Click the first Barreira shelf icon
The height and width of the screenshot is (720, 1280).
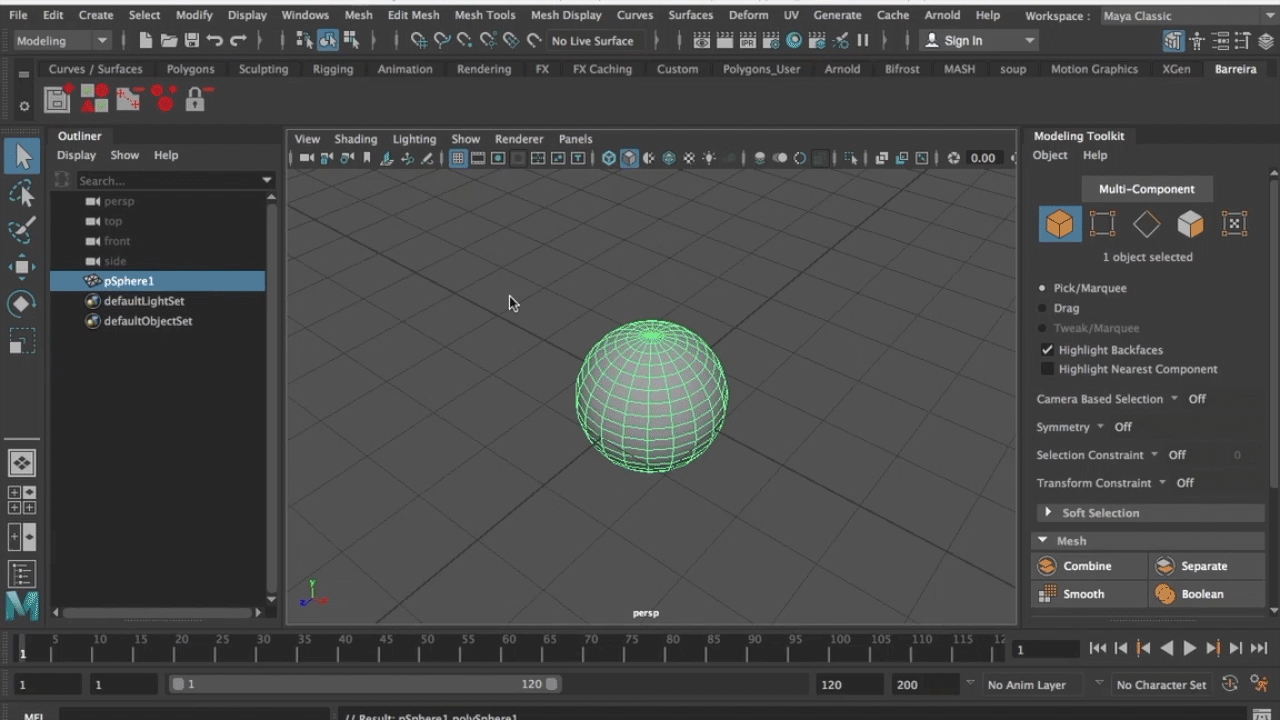click(57, 98)
